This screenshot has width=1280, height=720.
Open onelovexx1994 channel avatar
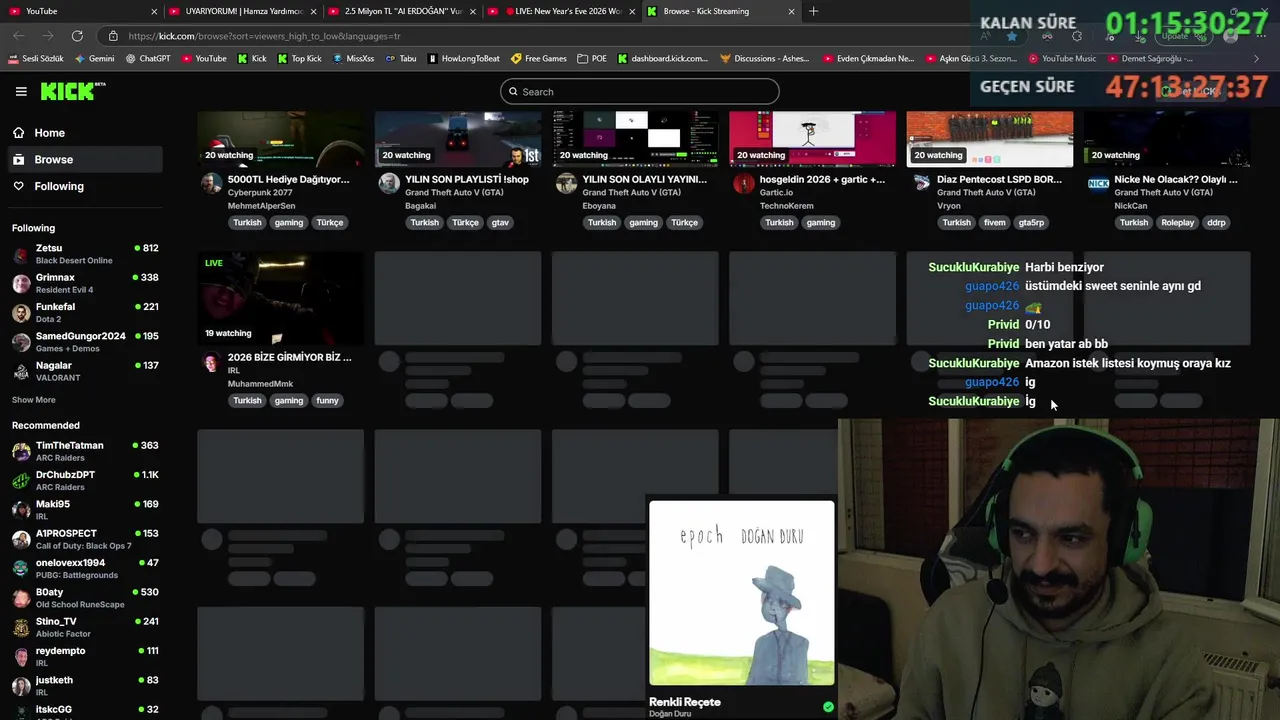[21, 569]
